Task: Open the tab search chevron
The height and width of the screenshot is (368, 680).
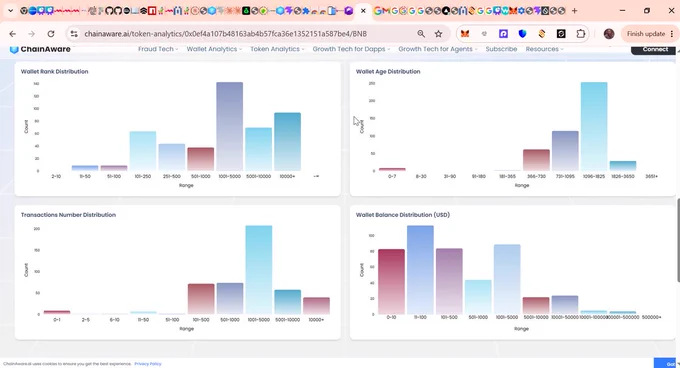Action: (x=10, y=10)
